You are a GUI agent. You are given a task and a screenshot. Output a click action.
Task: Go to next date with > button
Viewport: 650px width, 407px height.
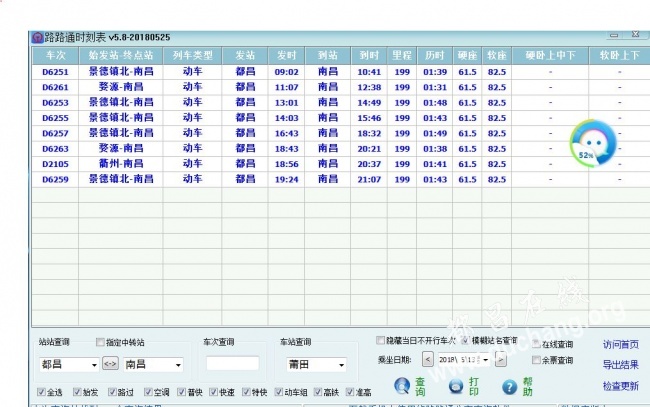[501, 359]
